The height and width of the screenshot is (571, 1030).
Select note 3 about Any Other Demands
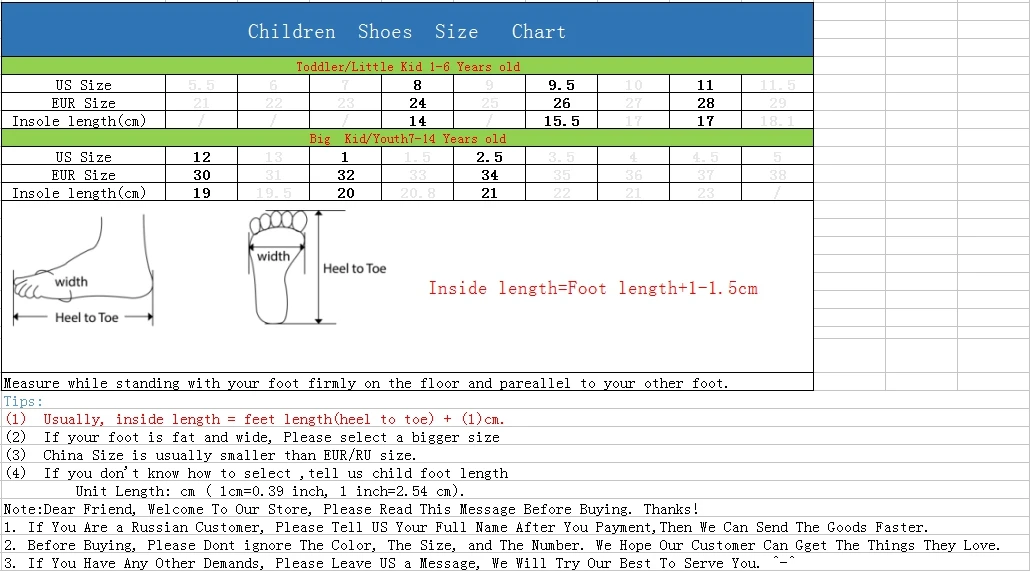pyautogui.click(x=399, y=563)
